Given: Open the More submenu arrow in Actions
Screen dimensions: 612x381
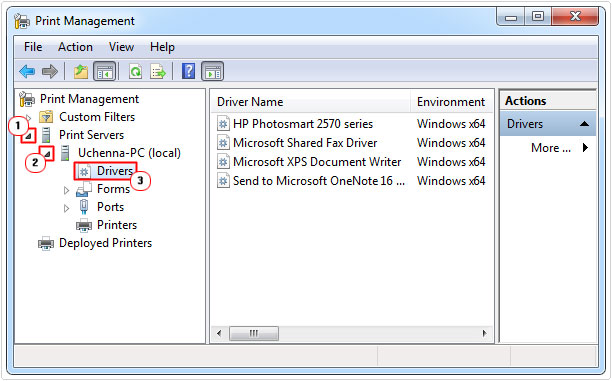Looking at the screenshot, I should (585, 148).
